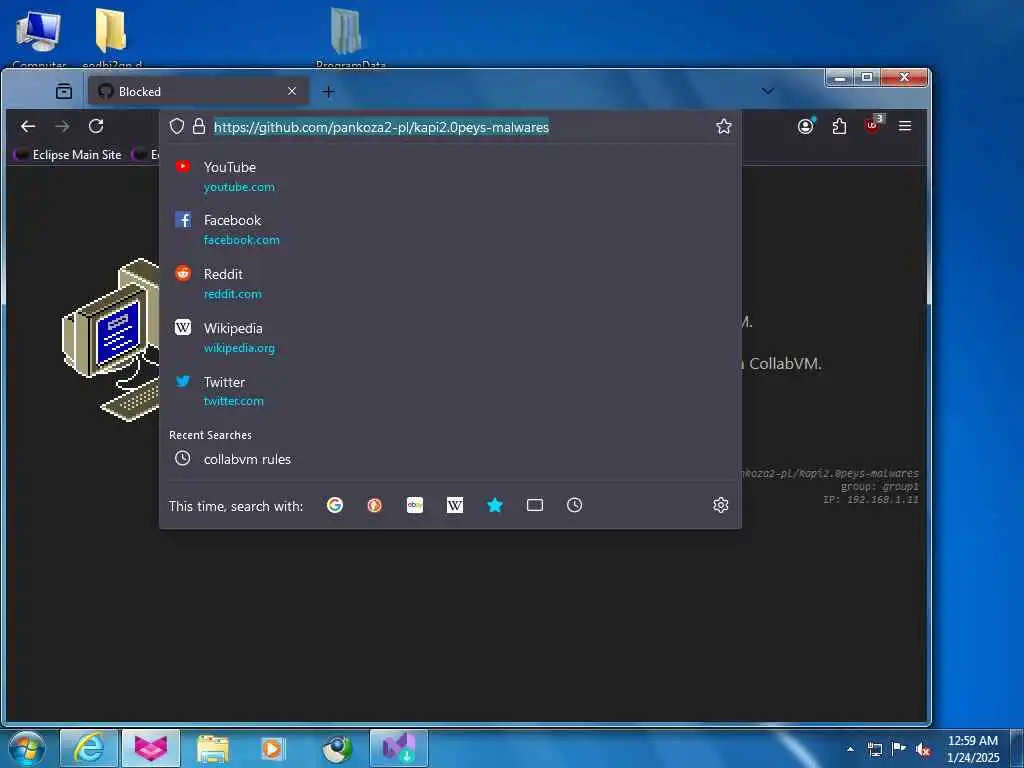The image size is (1024, 768).
Task: Open the Firefox account icon
Action: (806, 126)
